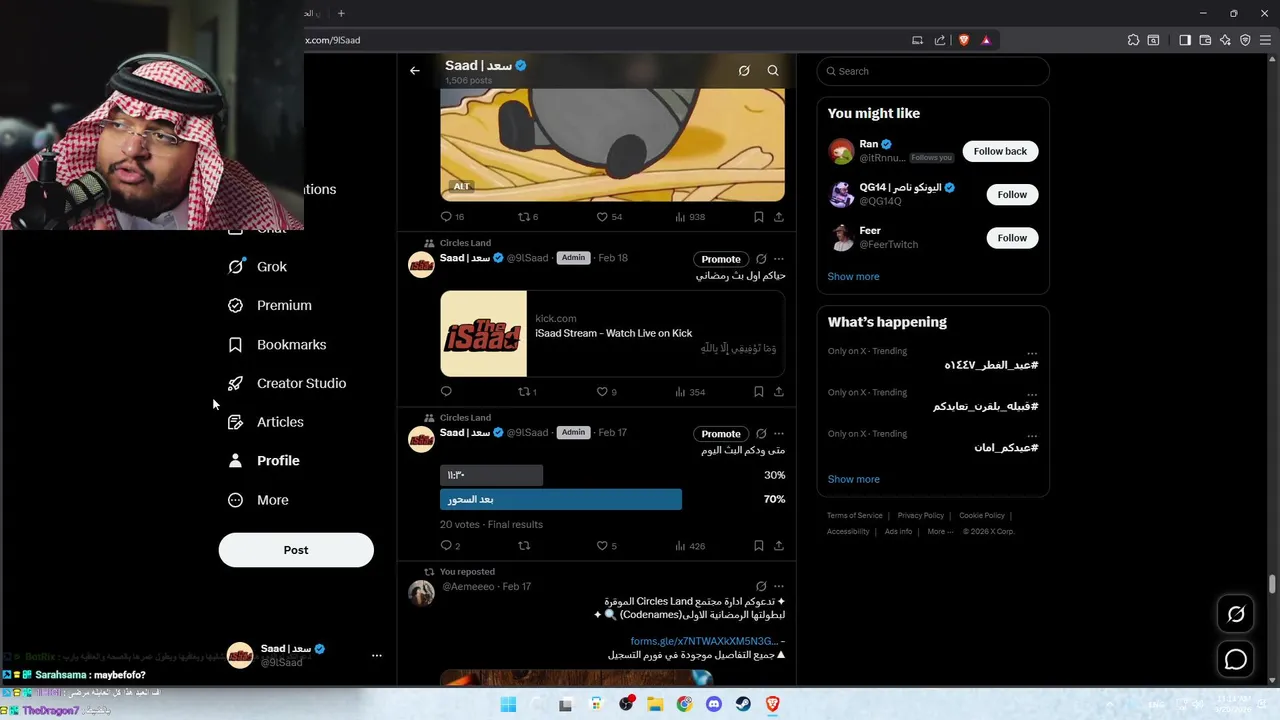Viewport: 1280px width, 720px height.
Task: Open Brave Wallet toolbar icon
Action: 1205,40
